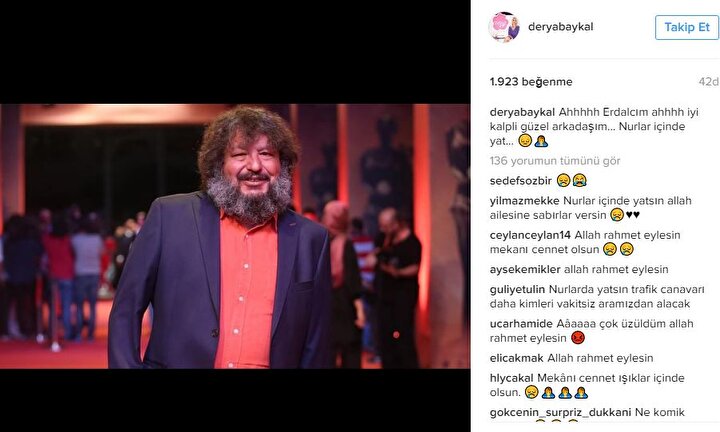Expand all comments via 136 yorumun tümünü gör
Image resolution: width=720 pixels, height=432 pixels.
tap(555, 161)
